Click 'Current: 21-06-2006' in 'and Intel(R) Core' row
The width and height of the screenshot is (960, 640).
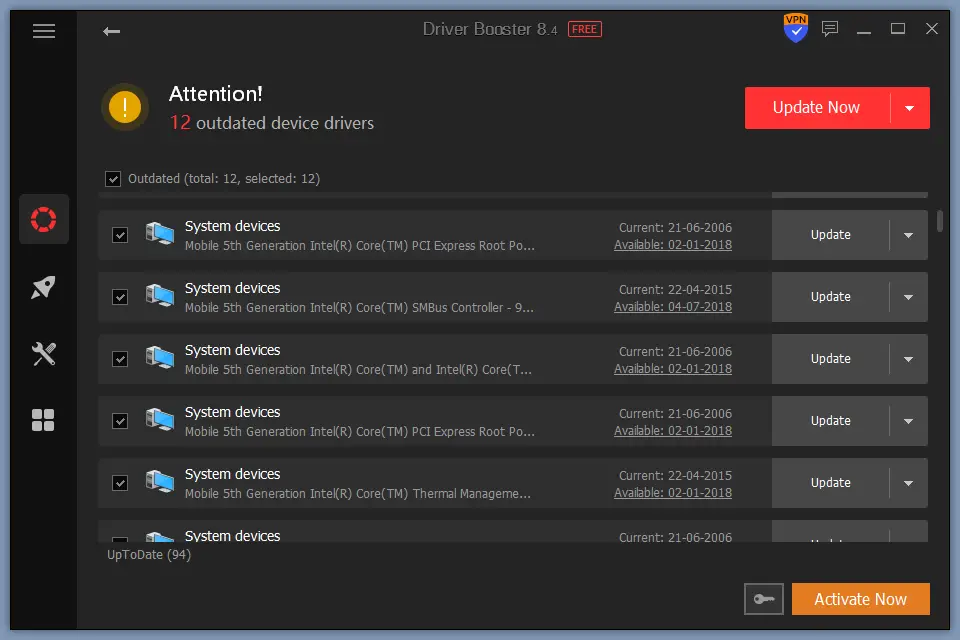(675, 352)
